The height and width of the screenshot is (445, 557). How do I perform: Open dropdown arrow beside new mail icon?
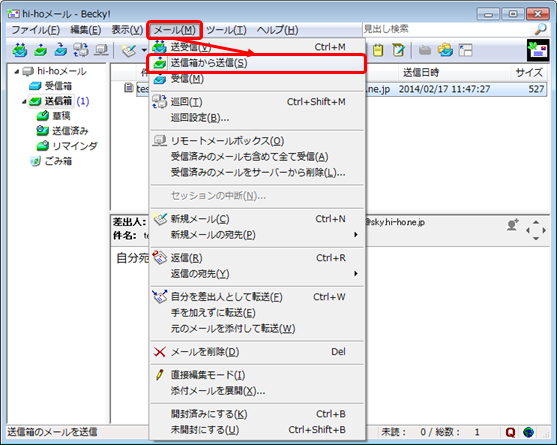pyautogui.click(x=144, y=50)
